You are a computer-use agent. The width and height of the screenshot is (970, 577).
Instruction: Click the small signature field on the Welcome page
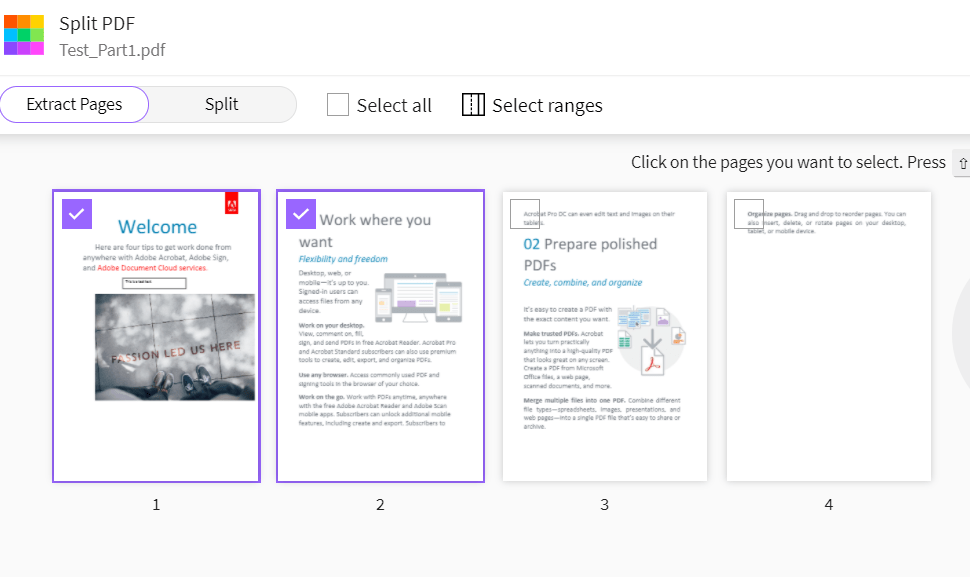[x=155, y=282]
